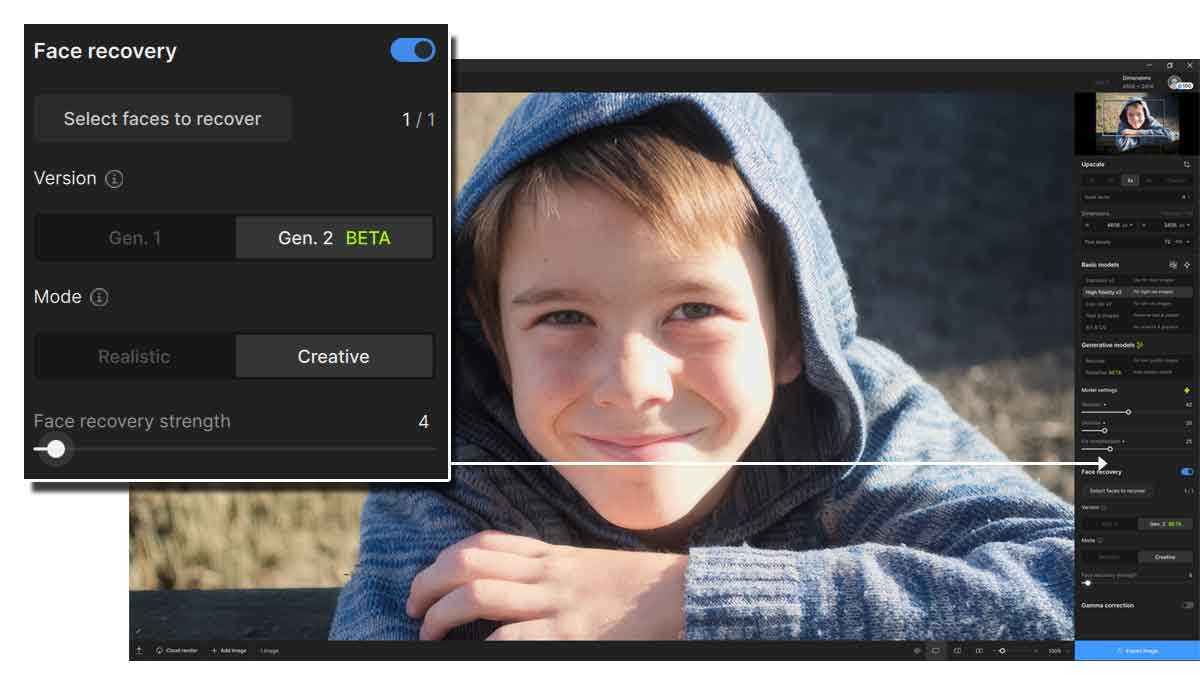
Task: Toggle Face recovery off
Action: coord(412,50)
